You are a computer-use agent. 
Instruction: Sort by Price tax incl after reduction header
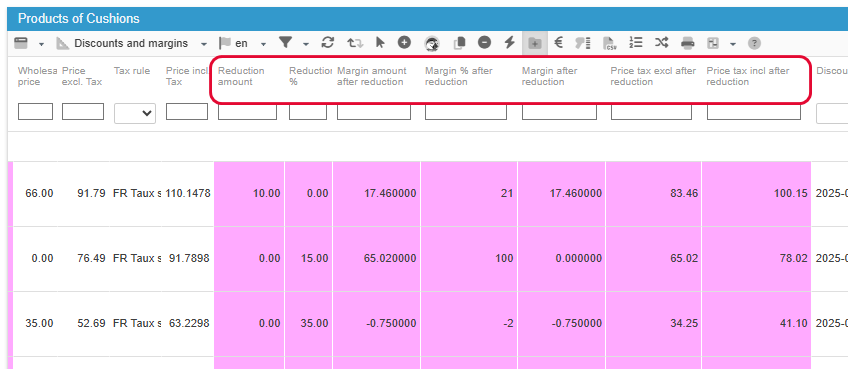pyautogui.click(x=748, y=76)
